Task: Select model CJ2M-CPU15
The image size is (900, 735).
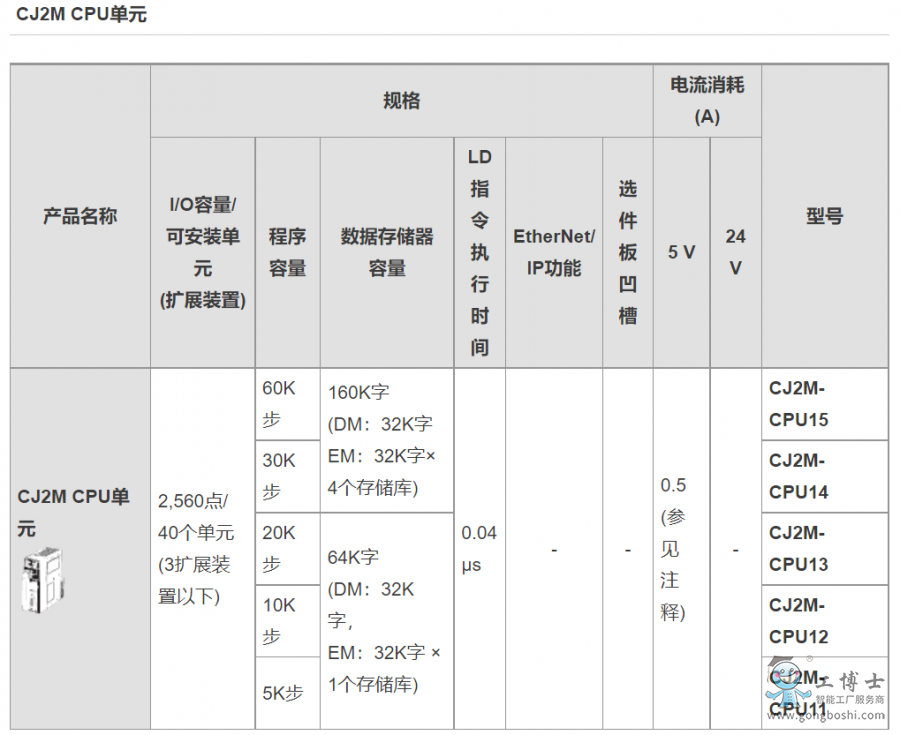Action: click(x=798, y=404)
